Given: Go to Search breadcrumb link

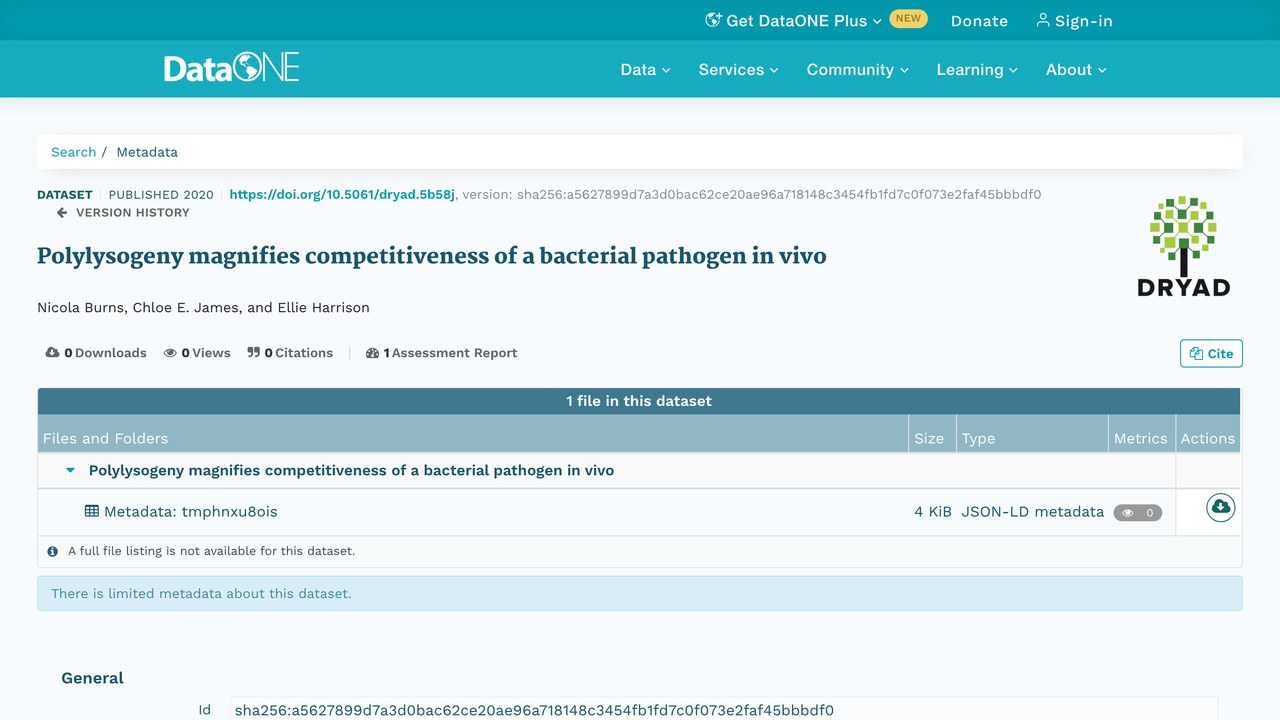Looking at the screenshot, I should [74, 152].
